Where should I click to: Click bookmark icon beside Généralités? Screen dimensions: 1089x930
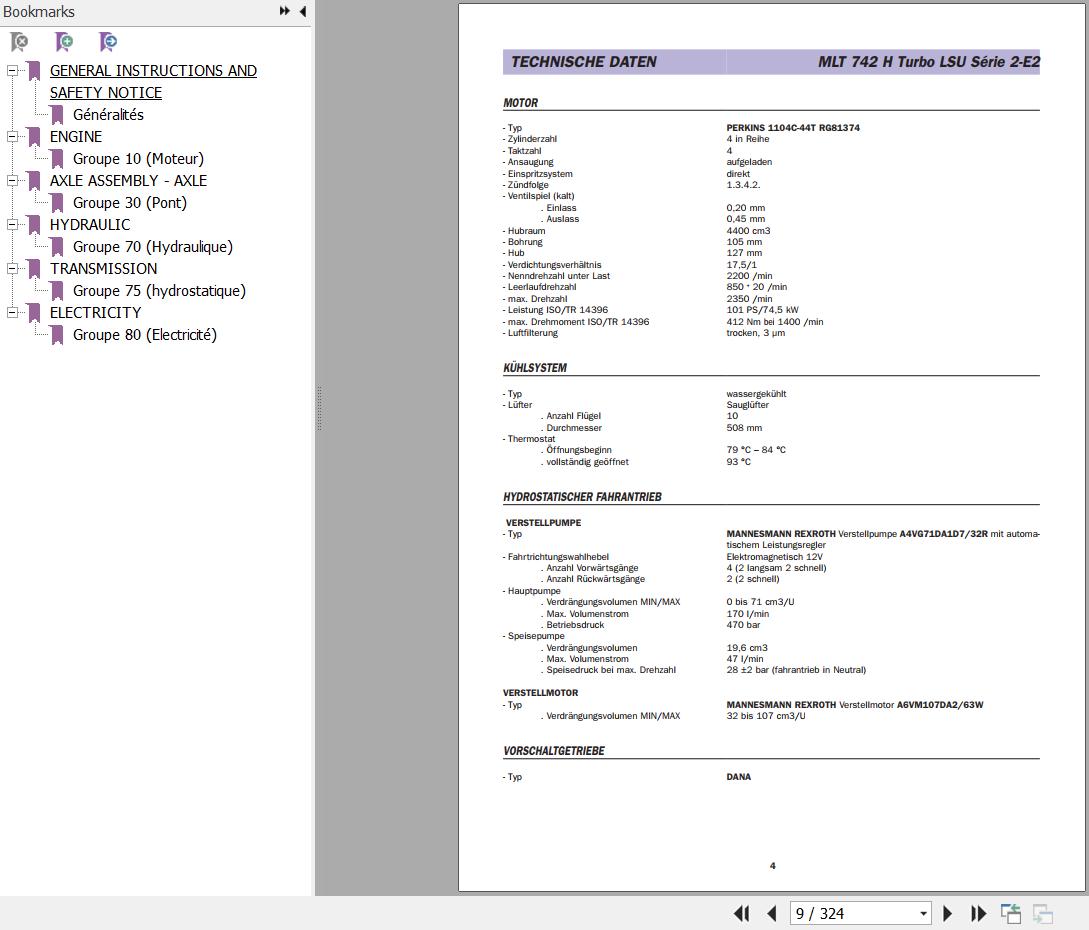(58, 115)
